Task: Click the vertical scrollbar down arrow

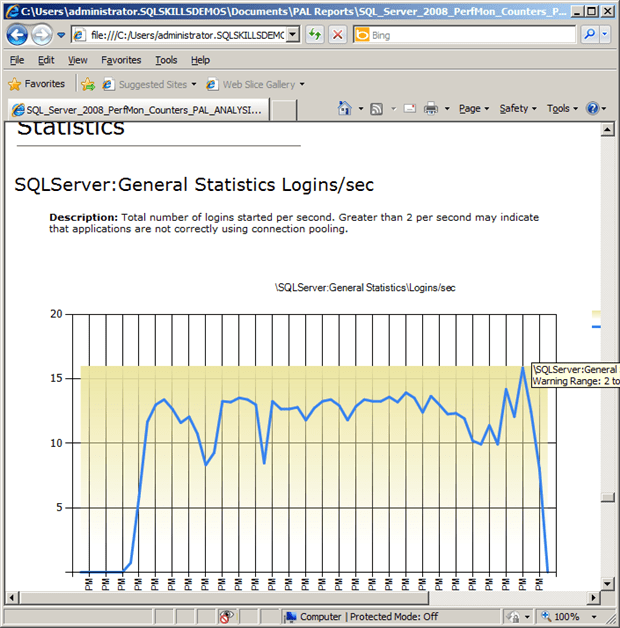Action: pyautogui.click(x=608, y=584)
